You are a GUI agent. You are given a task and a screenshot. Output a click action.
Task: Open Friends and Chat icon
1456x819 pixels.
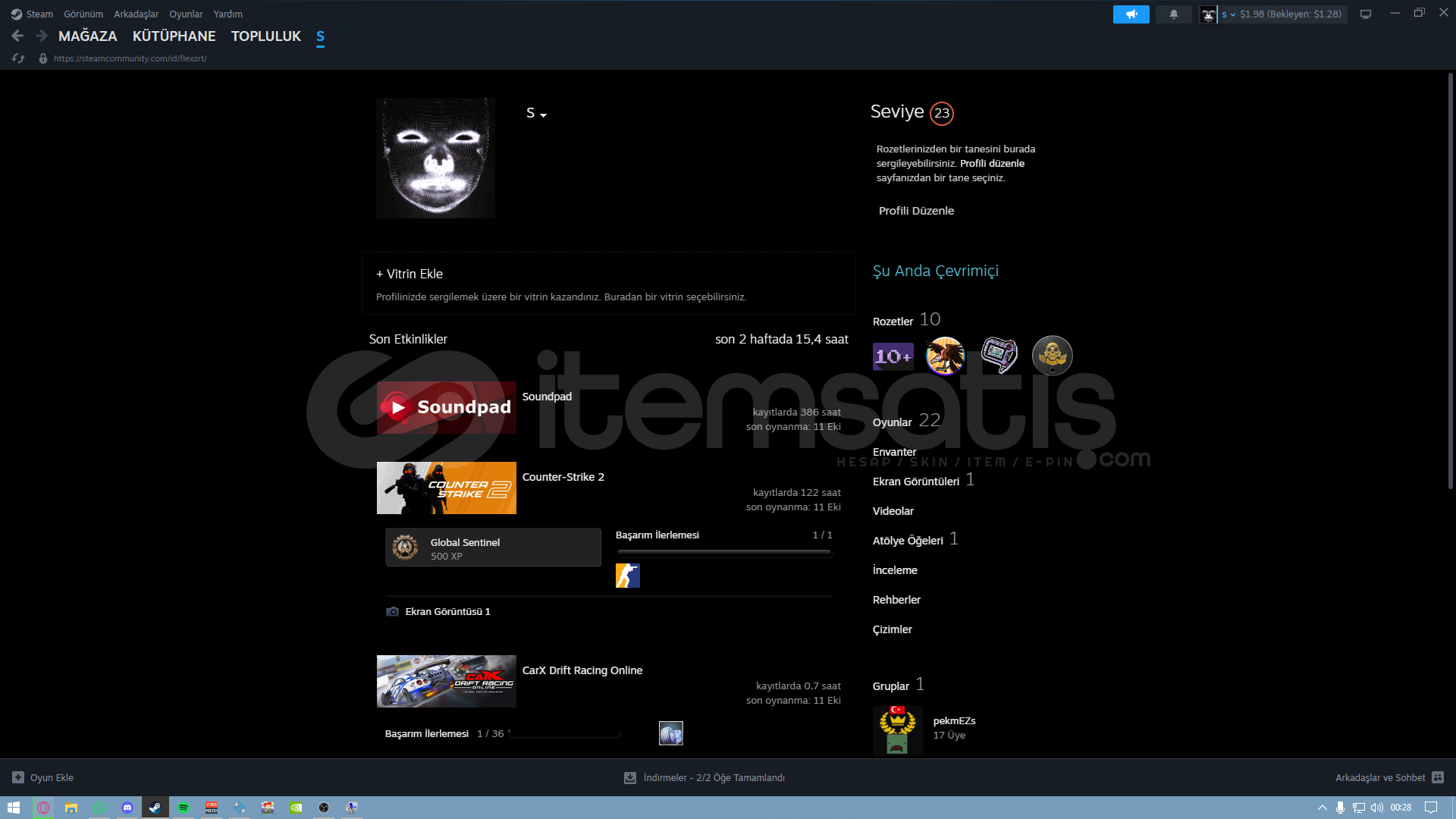[x=1438, y=777]
